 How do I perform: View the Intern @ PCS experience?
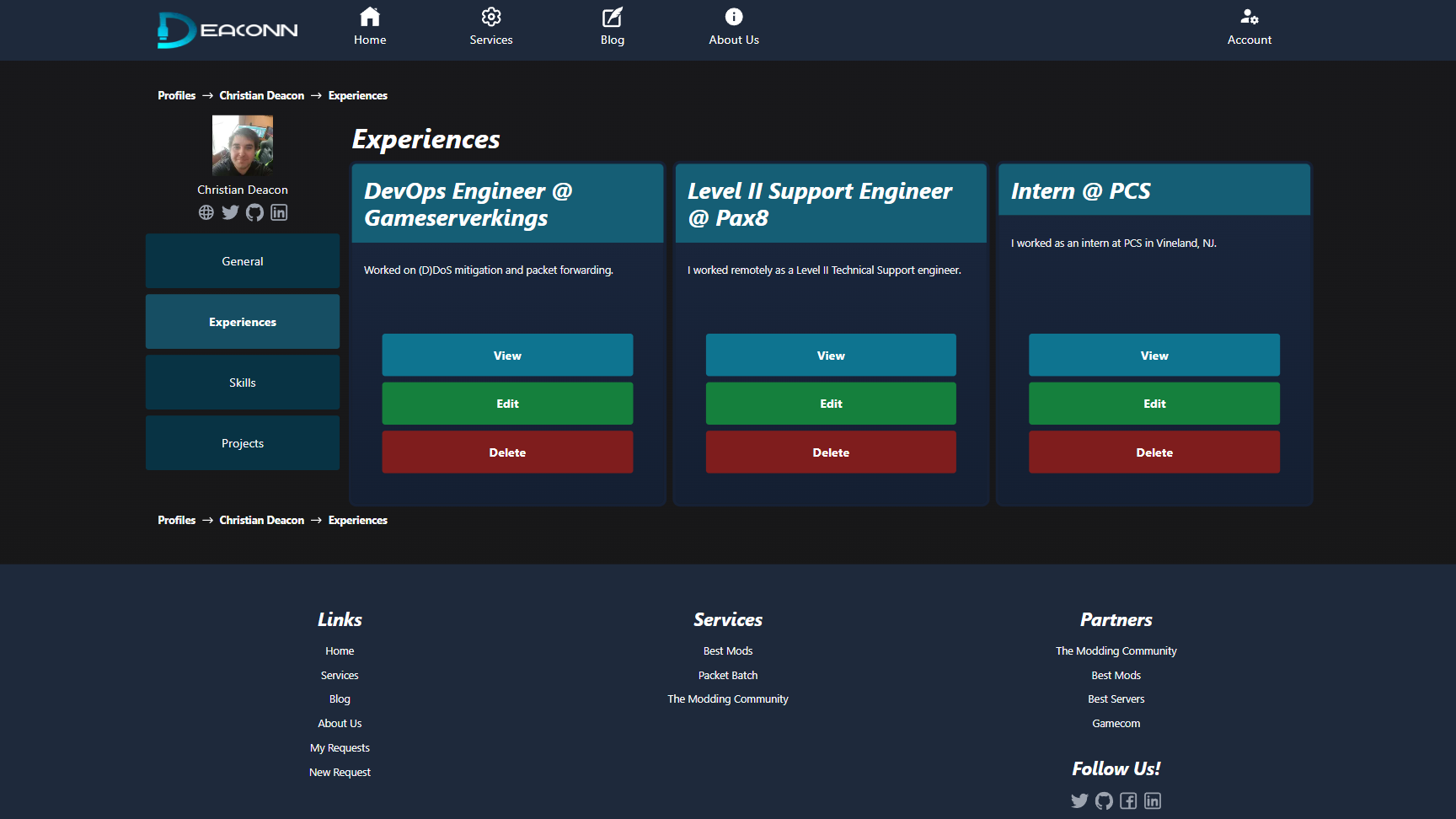coord(1154,356)
